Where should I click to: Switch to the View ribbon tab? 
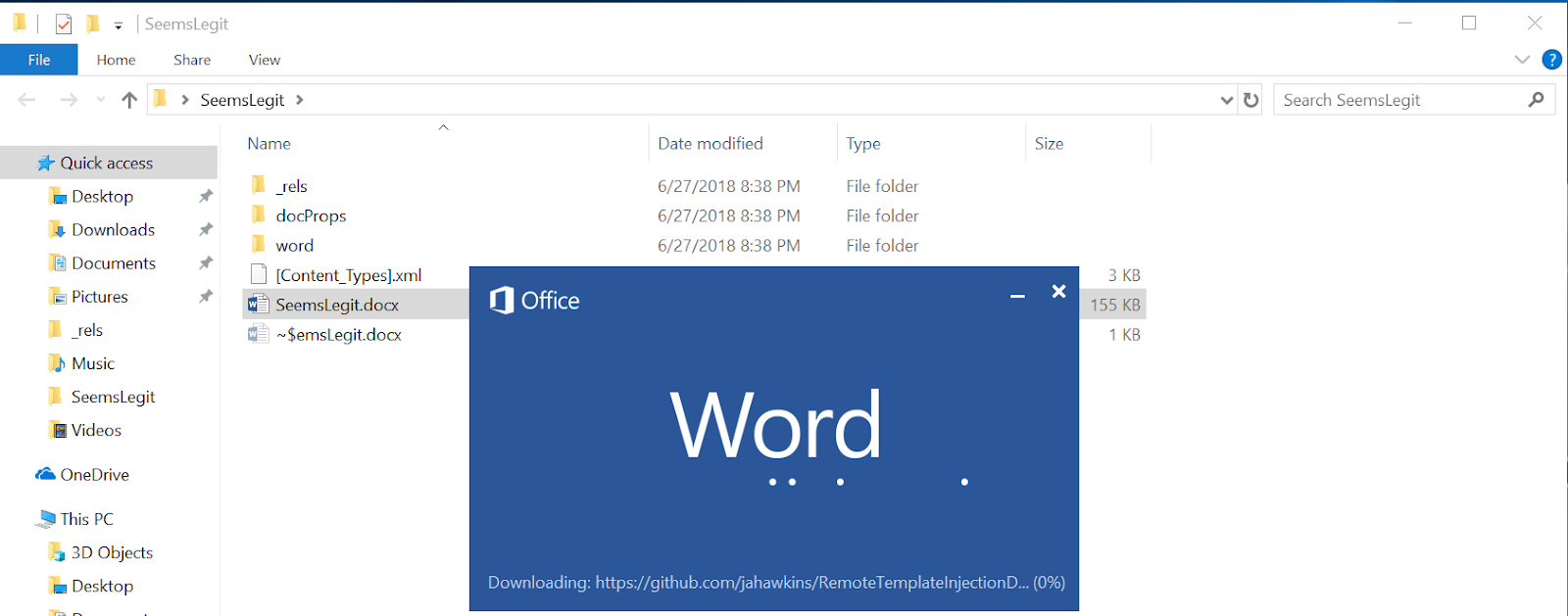pyautogui.click(x=264, y=60)
